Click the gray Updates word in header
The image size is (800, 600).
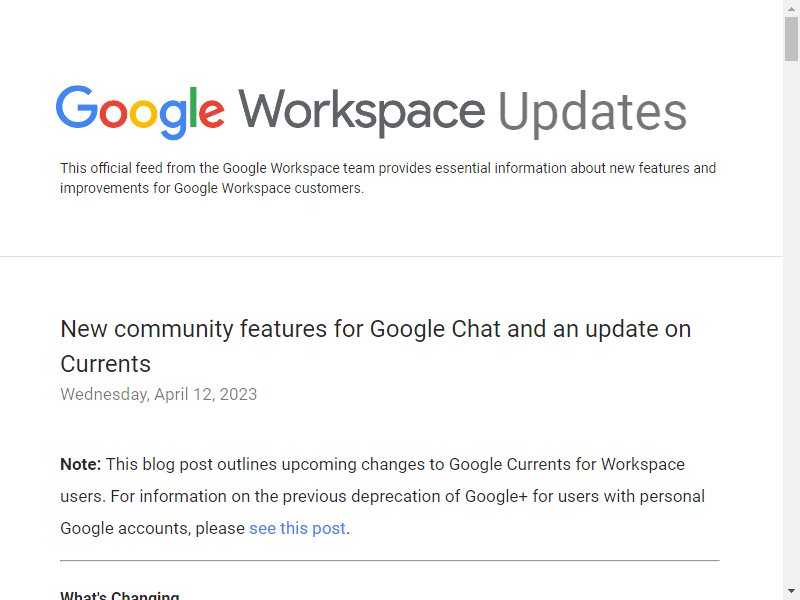592,112
